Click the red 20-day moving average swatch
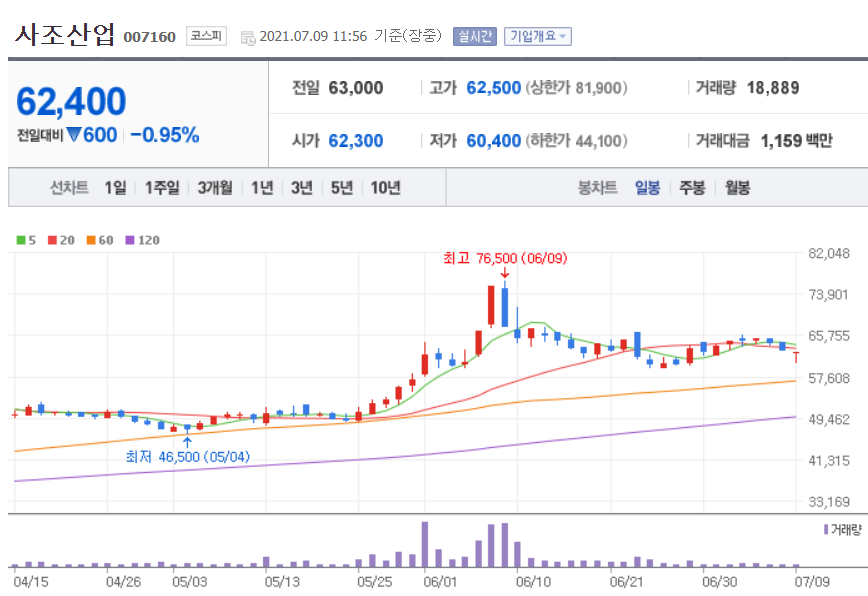Viewport: 868px width, 596px height. (x=53, y=240)
